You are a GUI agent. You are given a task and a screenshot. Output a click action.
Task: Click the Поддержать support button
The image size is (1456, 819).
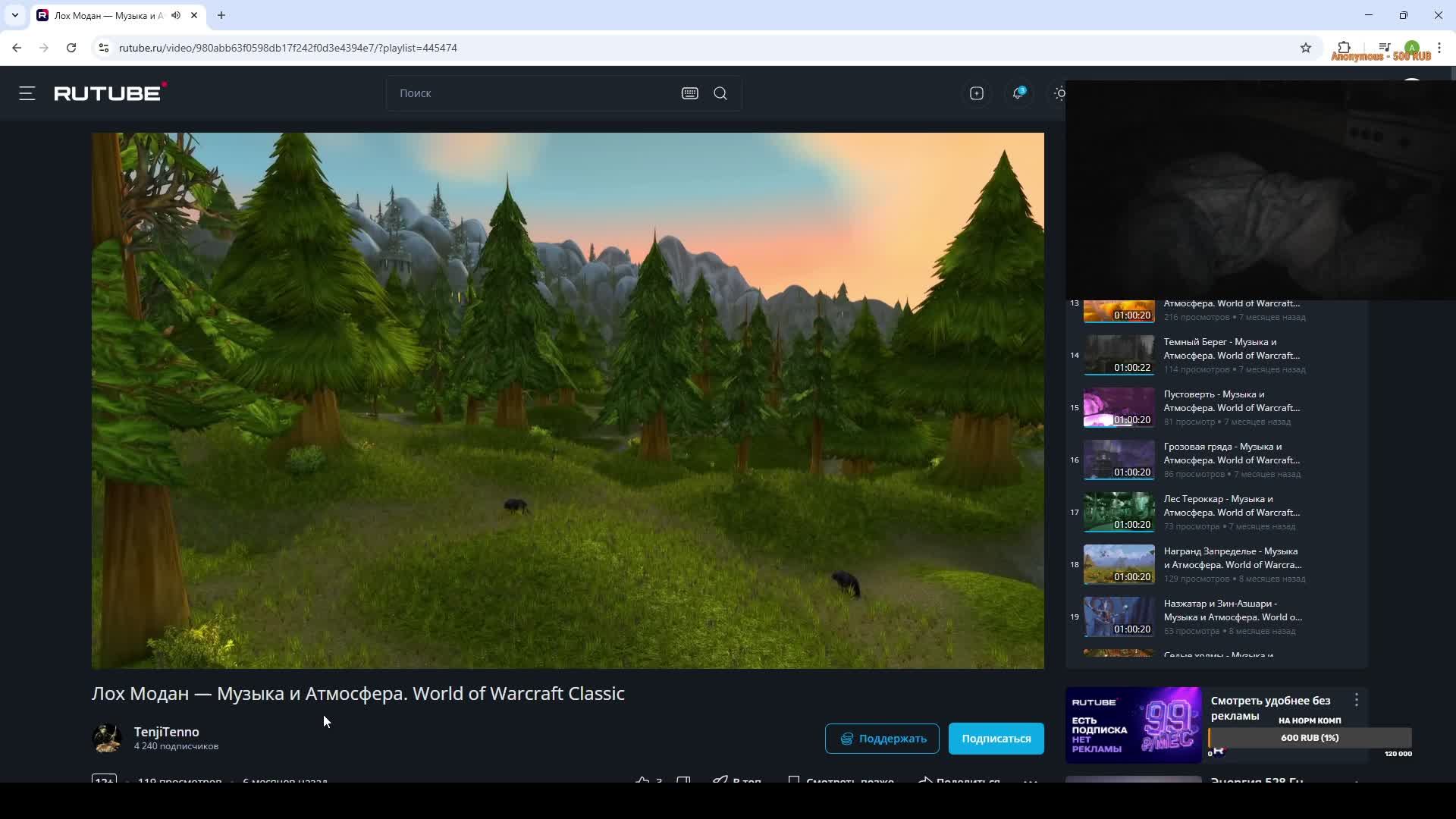[x=882, y=739]
